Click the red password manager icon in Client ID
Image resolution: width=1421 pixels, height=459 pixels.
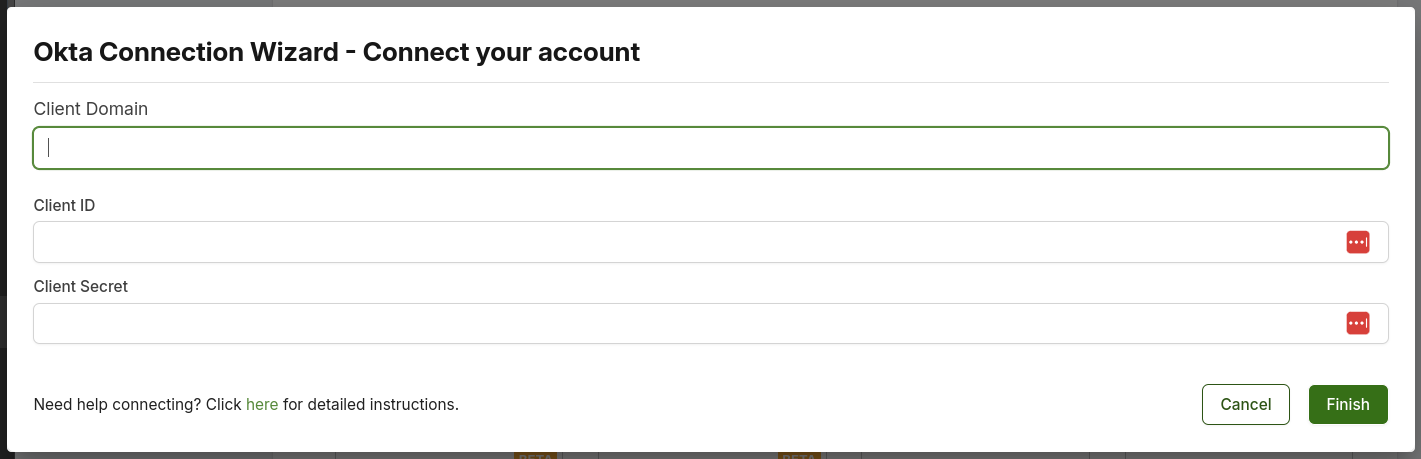(x=1357, y=242)
